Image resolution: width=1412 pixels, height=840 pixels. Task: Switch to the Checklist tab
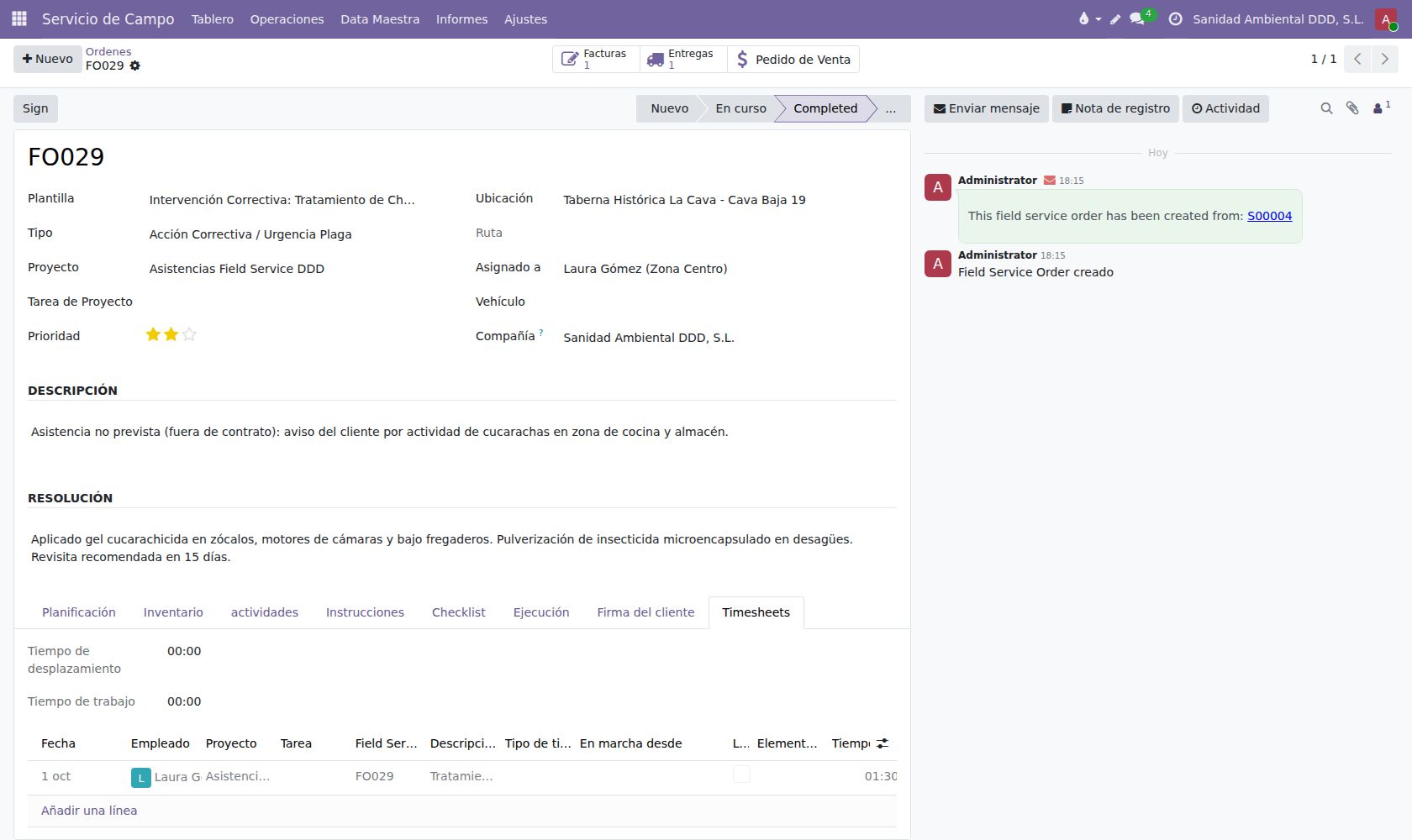pyautogui.click(x=458, y=612)
